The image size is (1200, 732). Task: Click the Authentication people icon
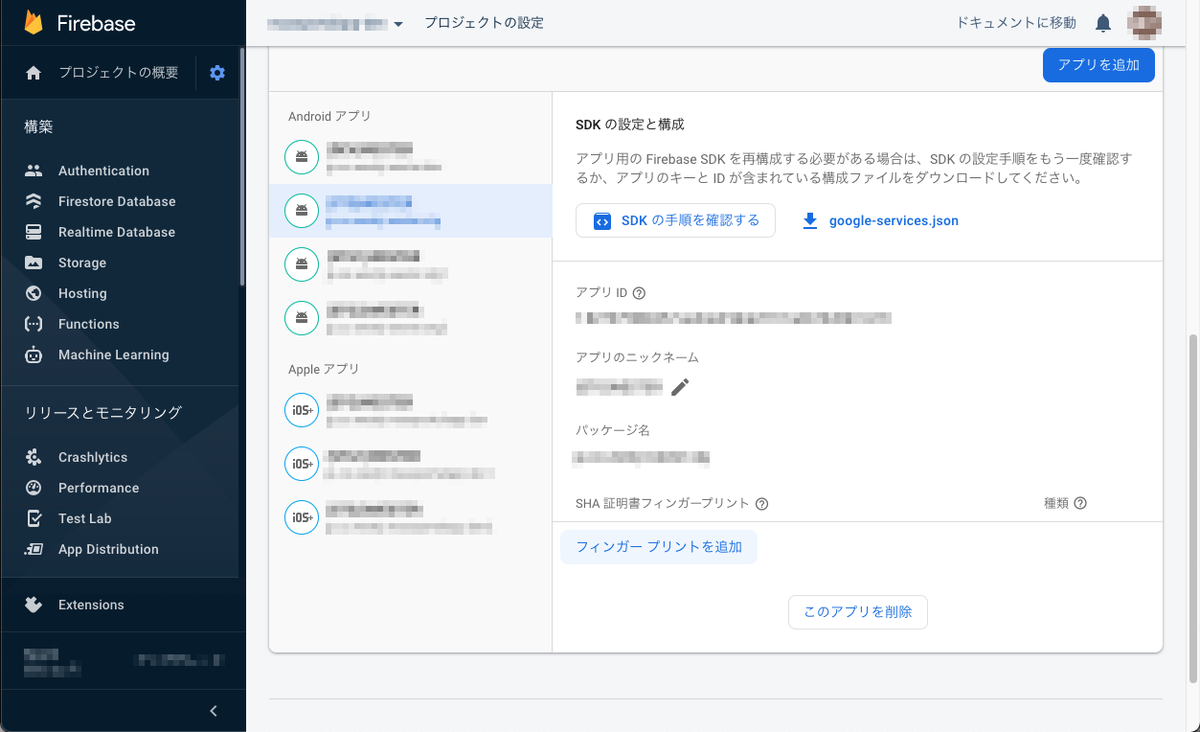34,171
